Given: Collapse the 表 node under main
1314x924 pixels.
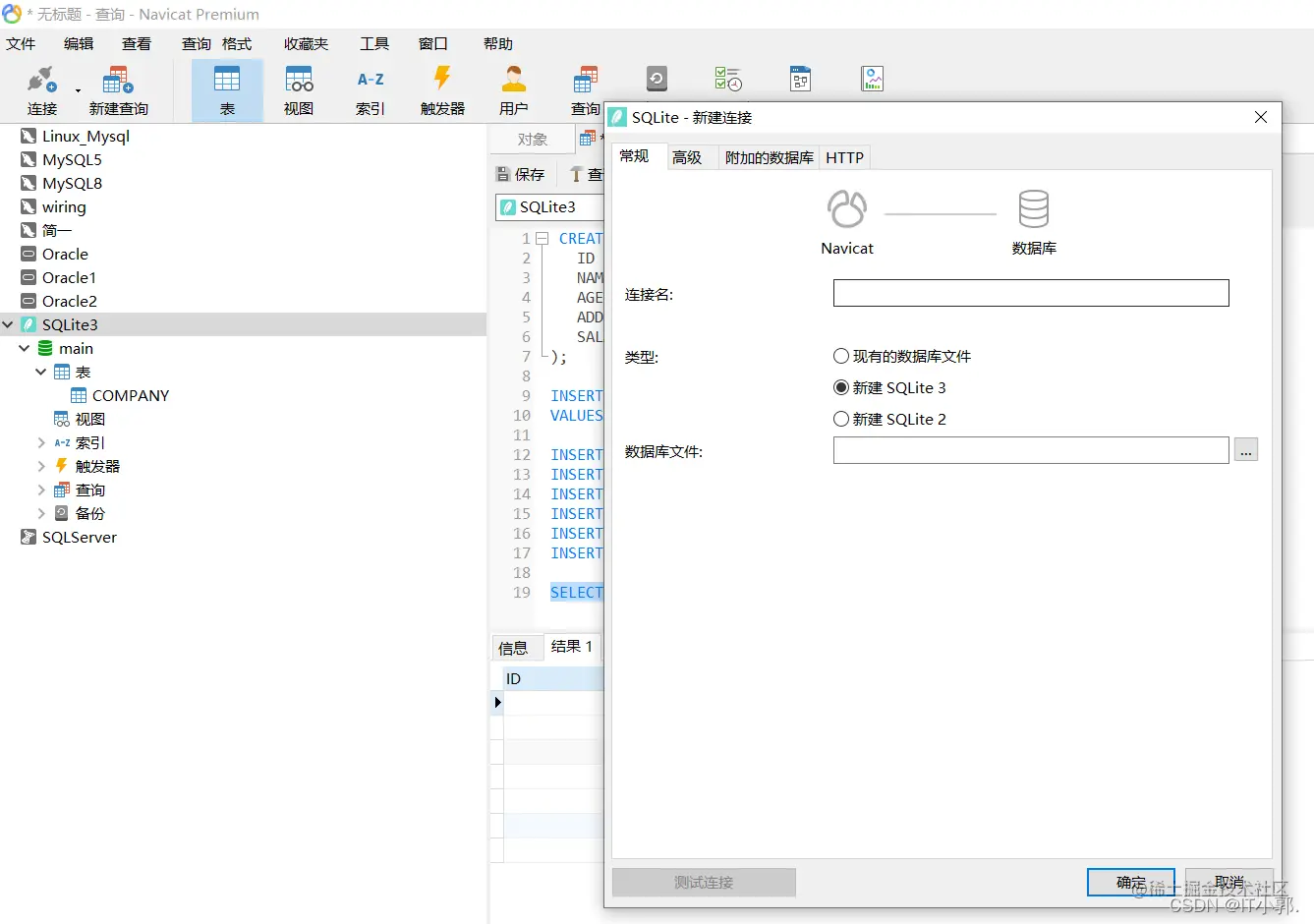Looking at the screenshot, I should point(39,372).
